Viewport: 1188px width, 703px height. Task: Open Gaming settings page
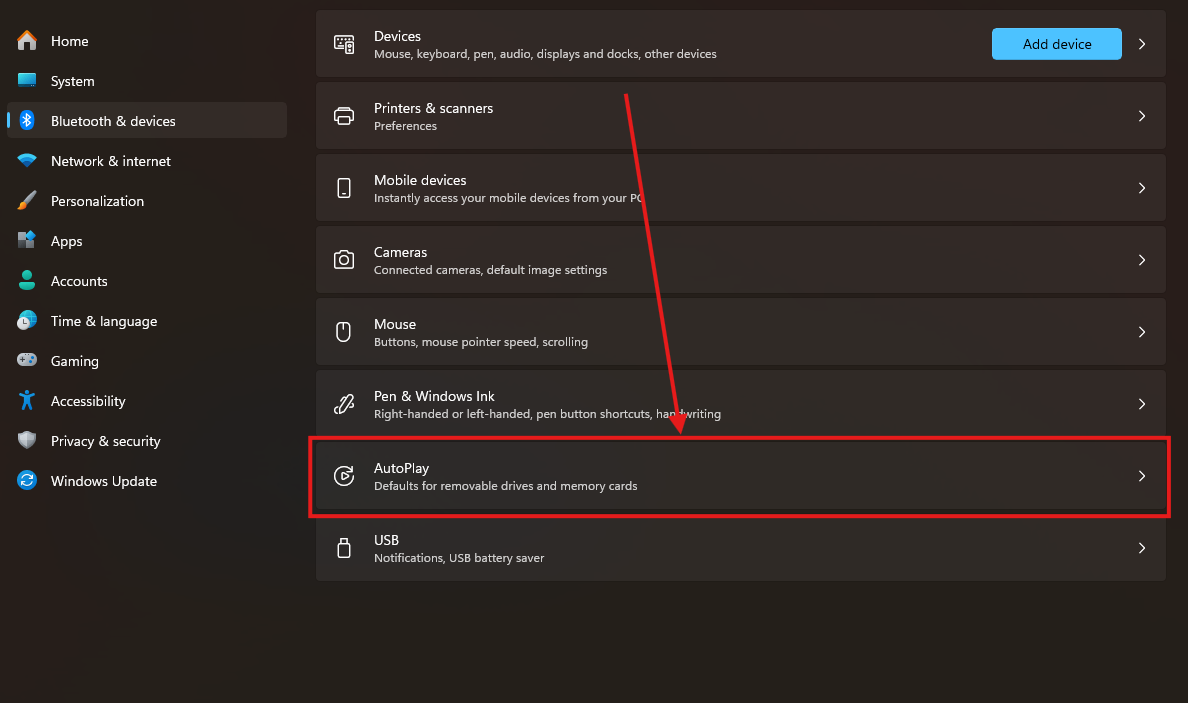147,361
